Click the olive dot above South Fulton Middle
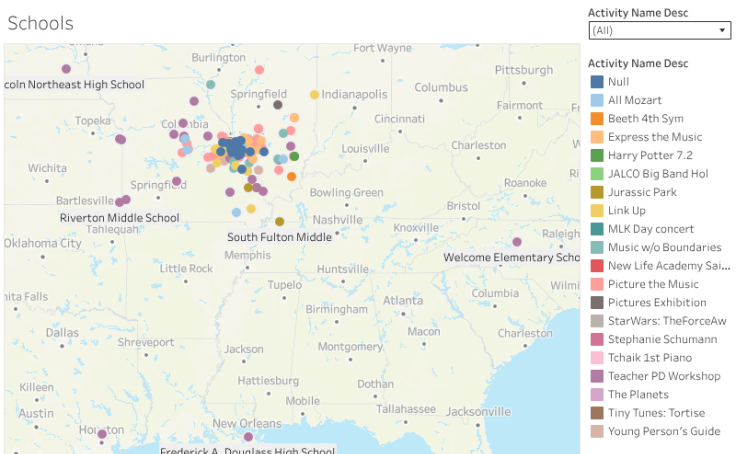This screenshot has height=454, width=736. [x=280, y=221]
